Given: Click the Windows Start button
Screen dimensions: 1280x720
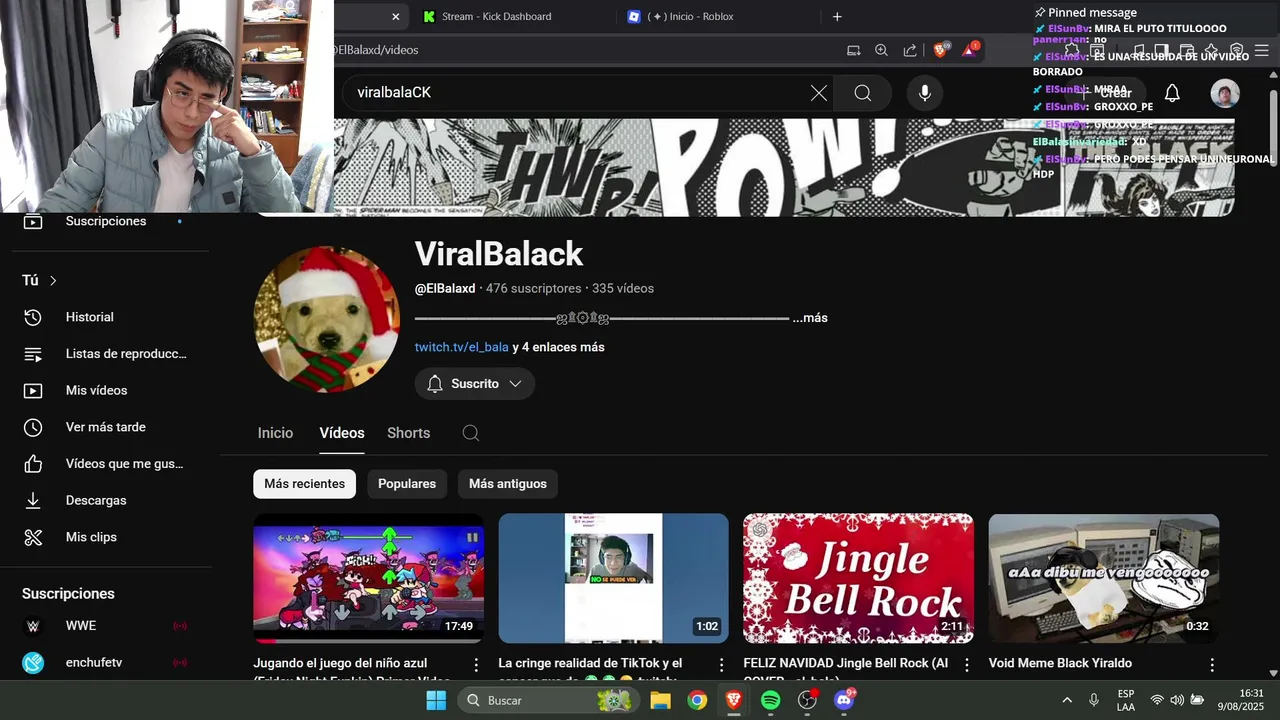Looking at the screenshot, I should (x=436, y=700).
